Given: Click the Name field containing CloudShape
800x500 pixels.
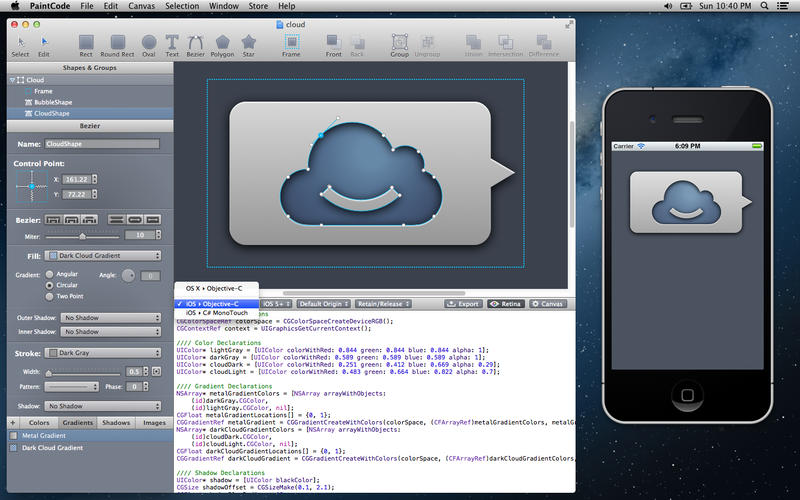Looking at the screenshot, I should point(102,144).
